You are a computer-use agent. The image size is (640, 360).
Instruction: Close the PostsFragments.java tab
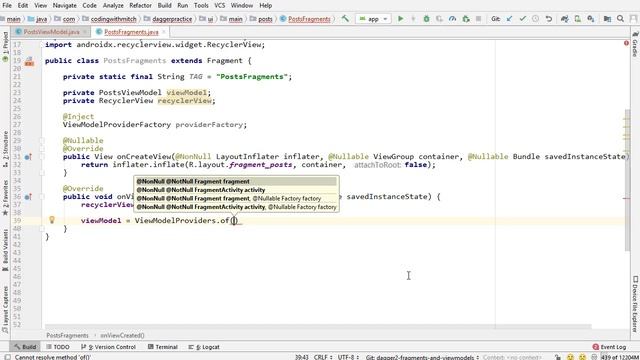164,32
